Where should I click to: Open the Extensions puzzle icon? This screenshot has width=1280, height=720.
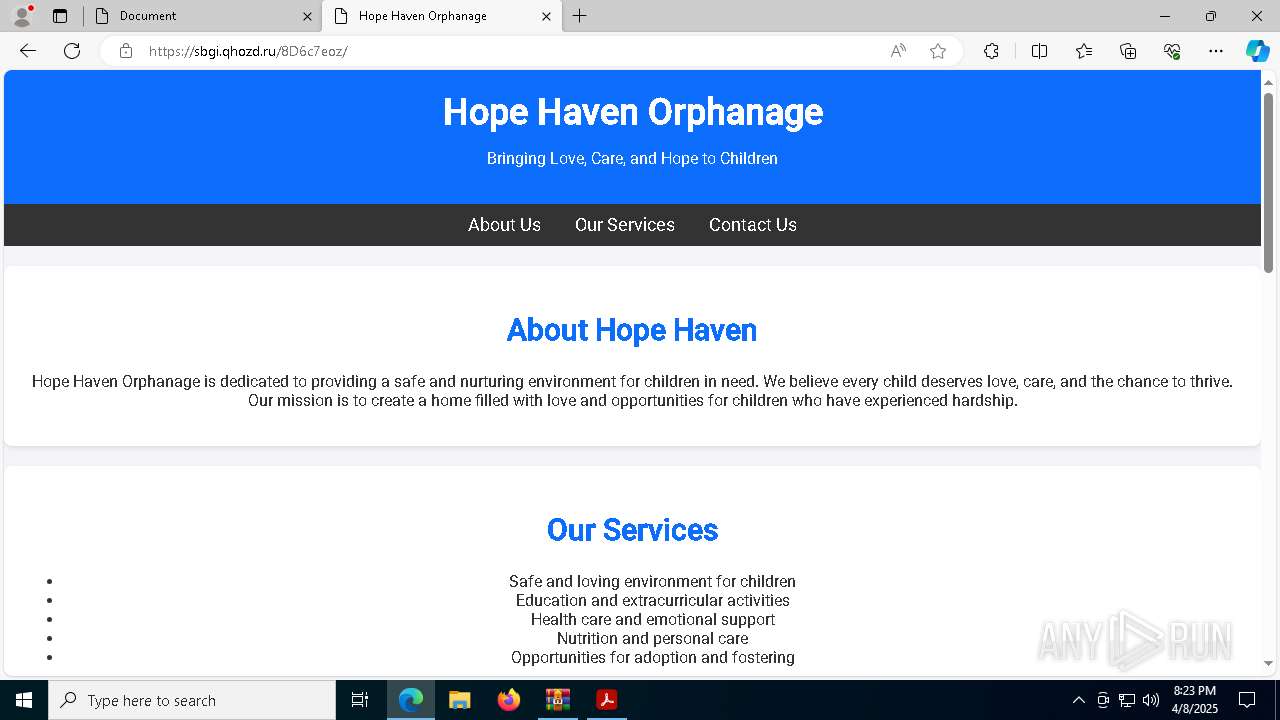click(991, 51)
